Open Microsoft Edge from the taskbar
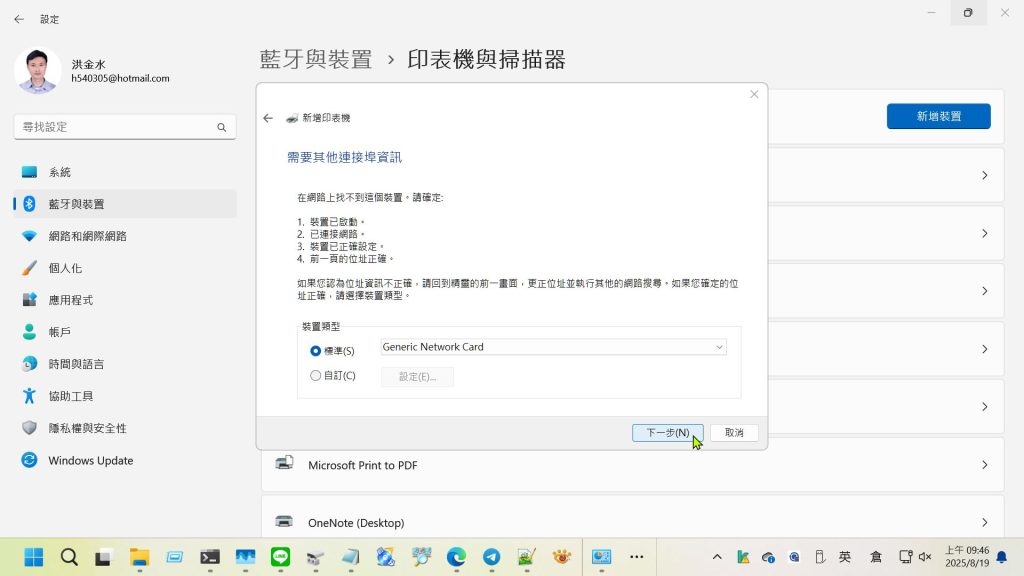Image resolution: width=1024 pixels, height=576 pixels. pos(455,557)
